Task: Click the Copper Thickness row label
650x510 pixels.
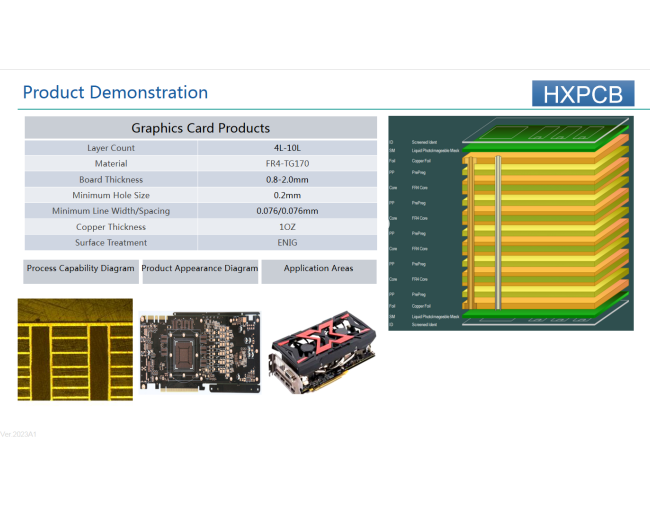Action: point(111,227)
